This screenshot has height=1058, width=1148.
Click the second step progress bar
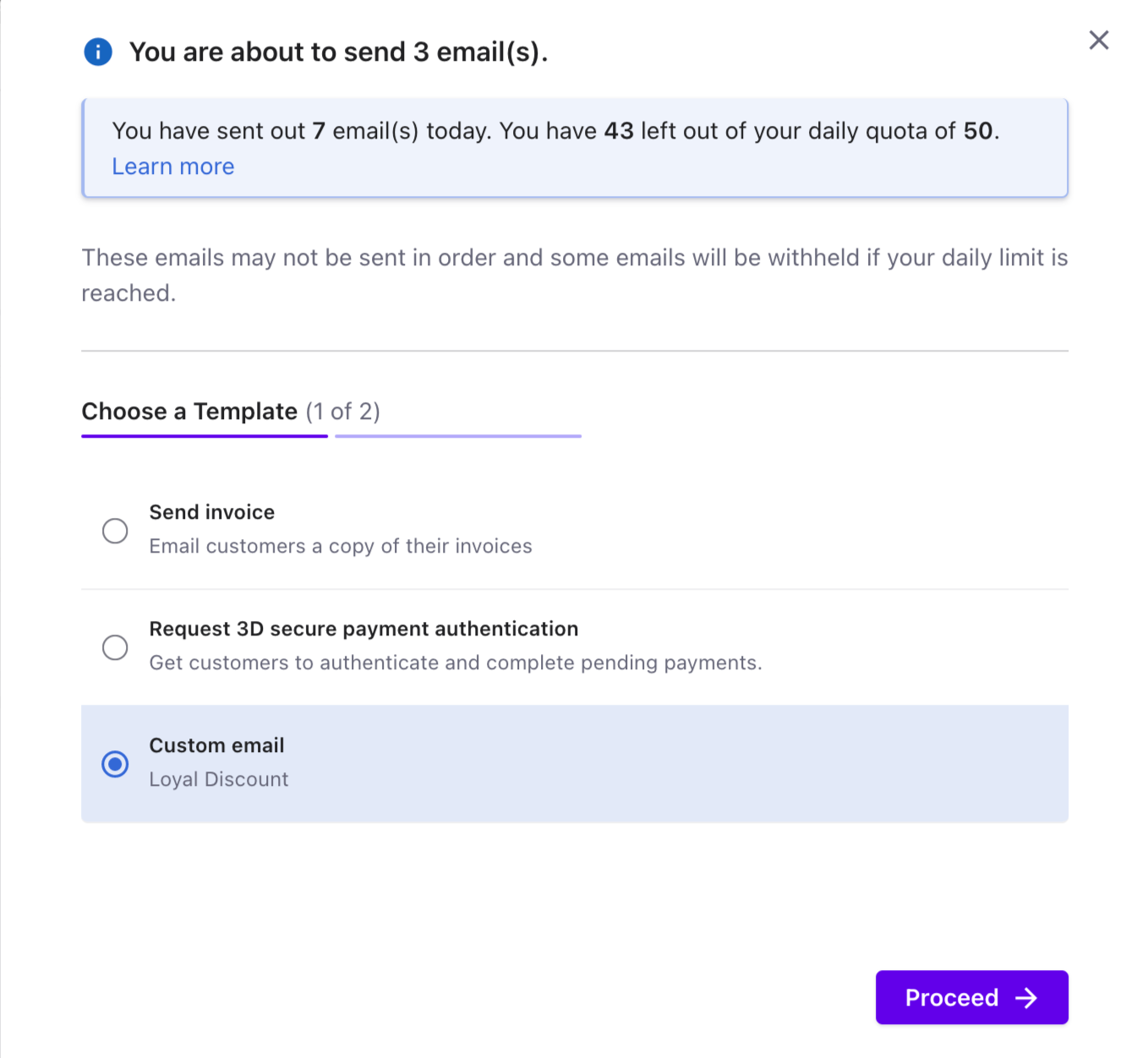click(x=457, y=436)
